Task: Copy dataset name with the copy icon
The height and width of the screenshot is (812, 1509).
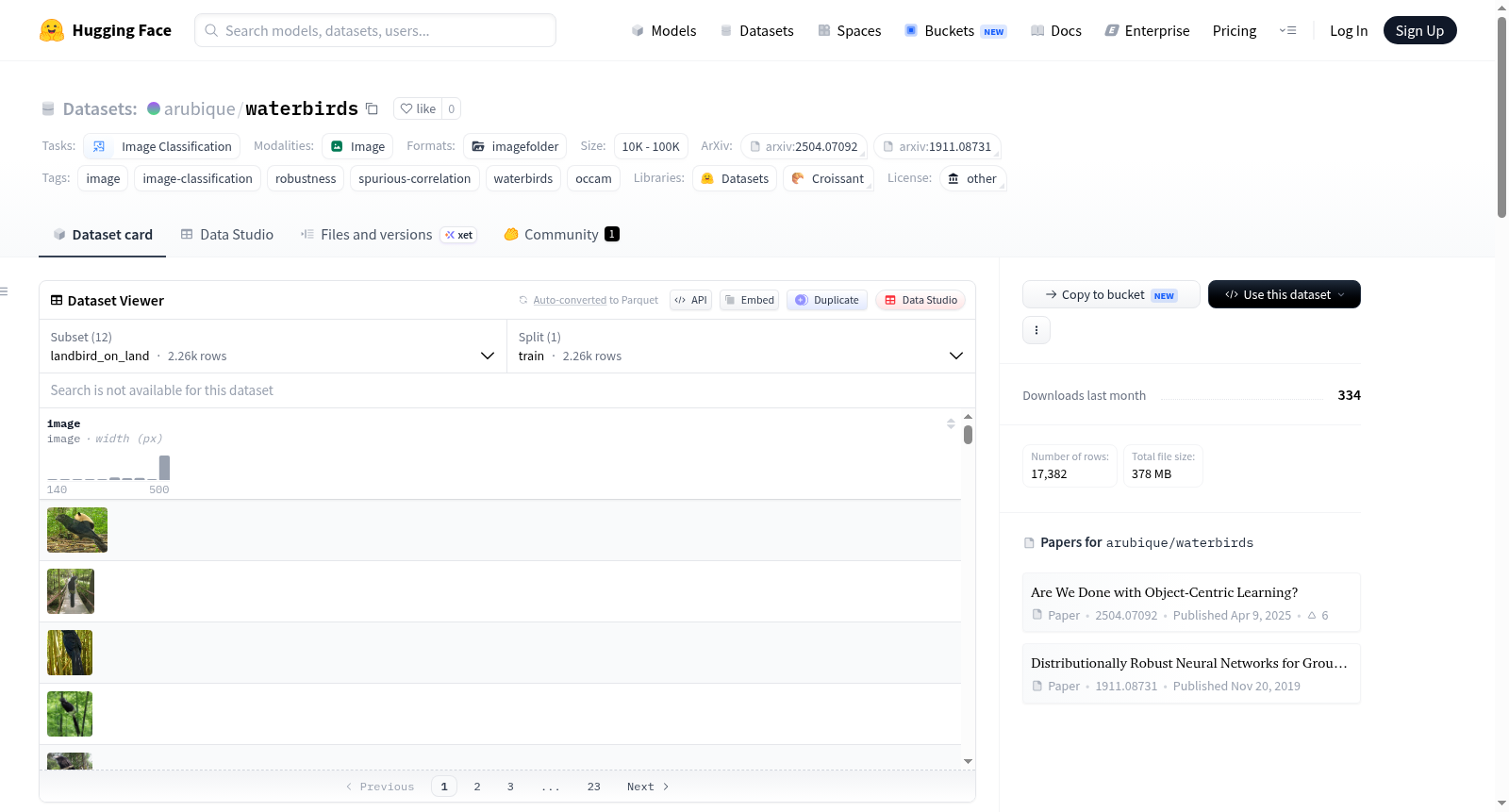Action: click(372, 108)
